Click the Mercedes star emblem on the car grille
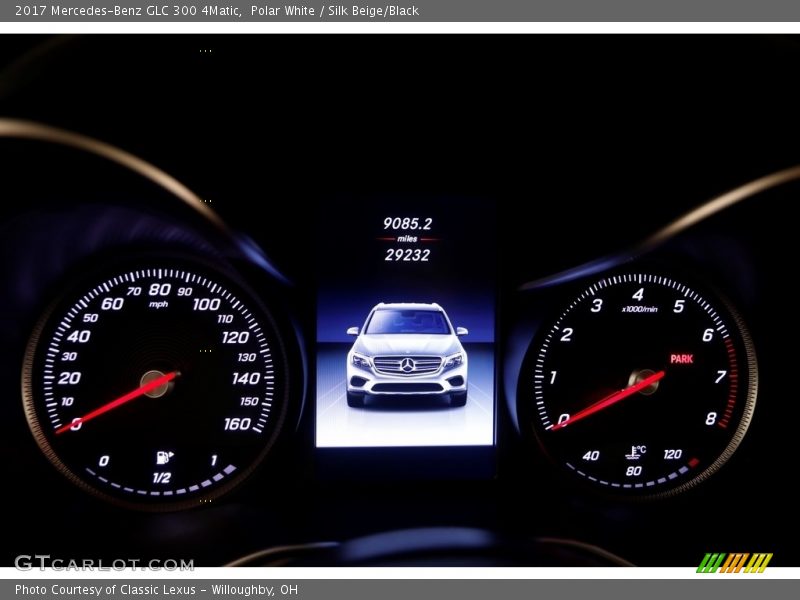800x600 pixels. (407, 365)
